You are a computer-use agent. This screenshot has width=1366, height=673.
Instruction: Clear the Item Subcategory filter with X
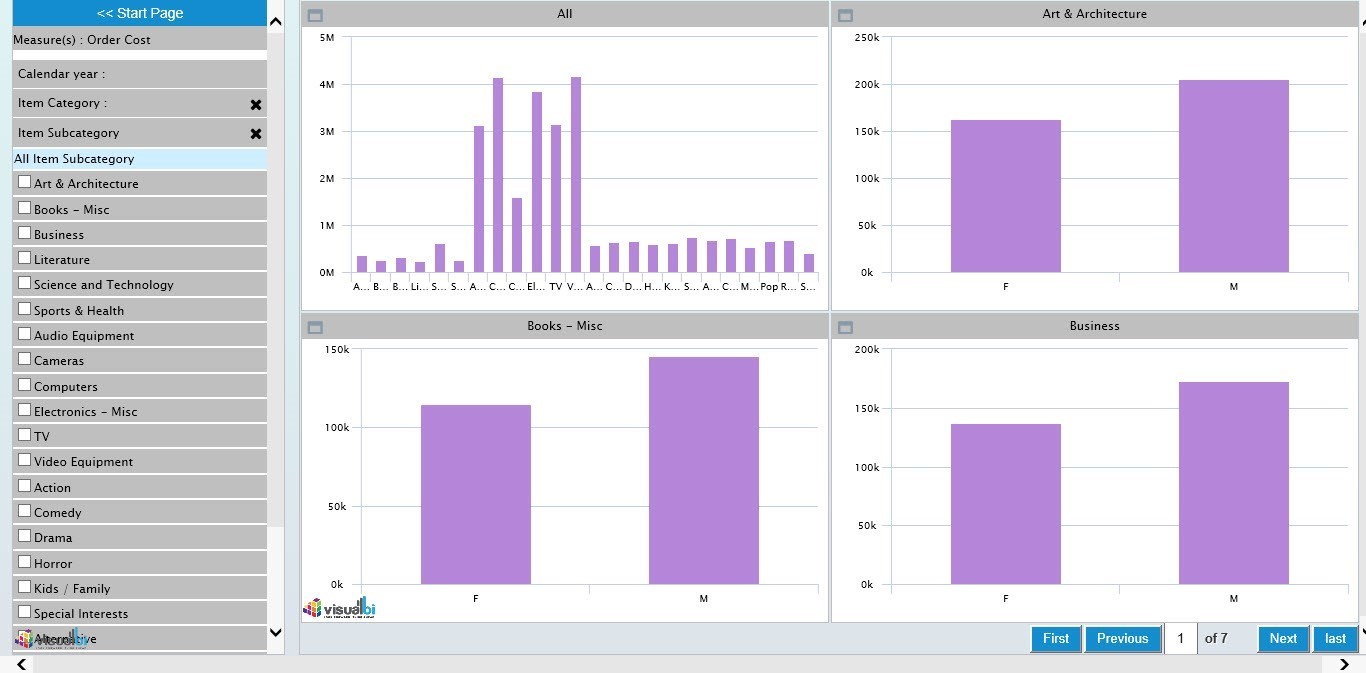click(256, 133)
